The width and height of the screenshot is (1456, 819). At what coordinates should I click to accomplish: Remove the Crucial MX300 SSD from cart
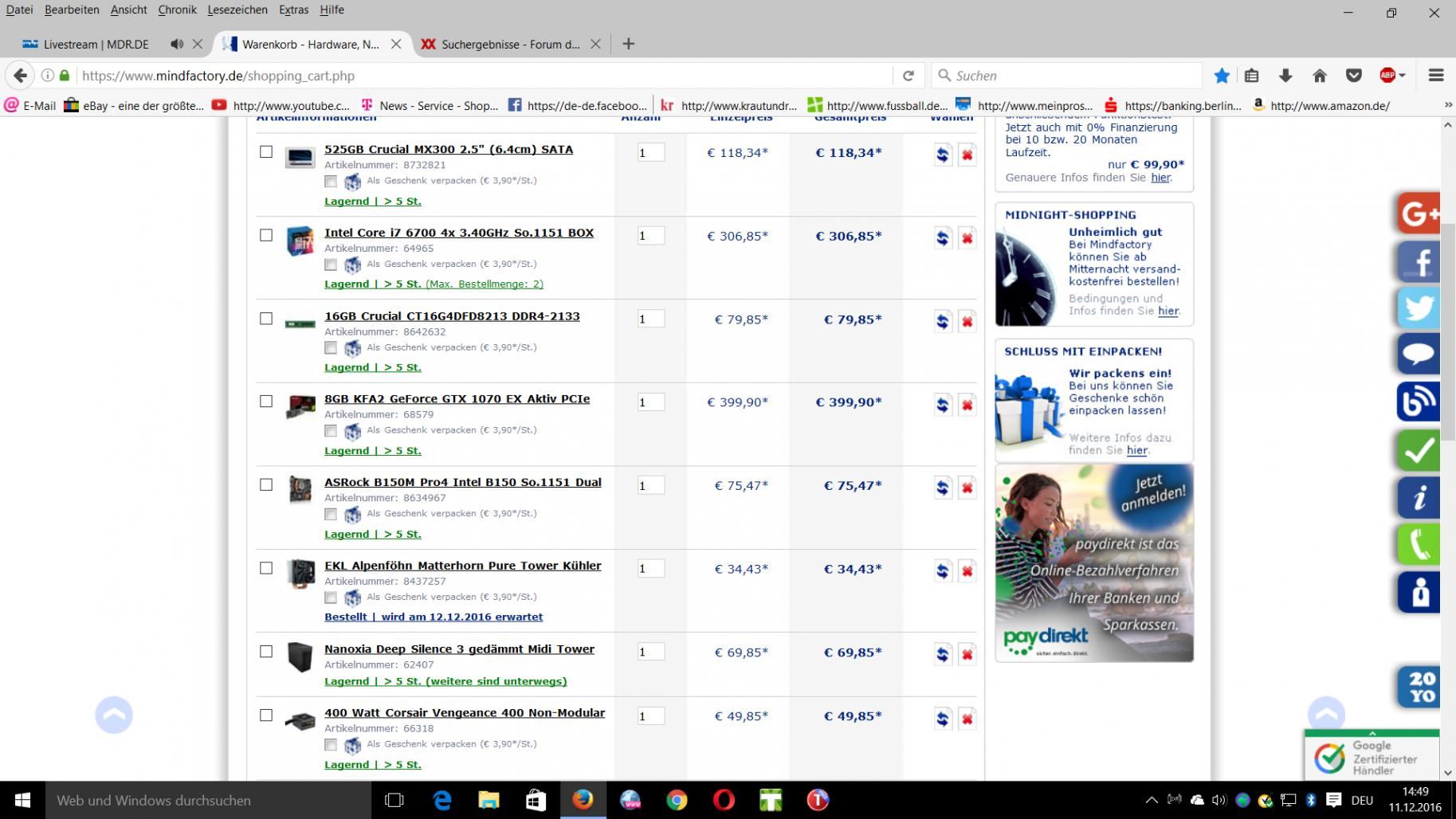click(967, 155)
